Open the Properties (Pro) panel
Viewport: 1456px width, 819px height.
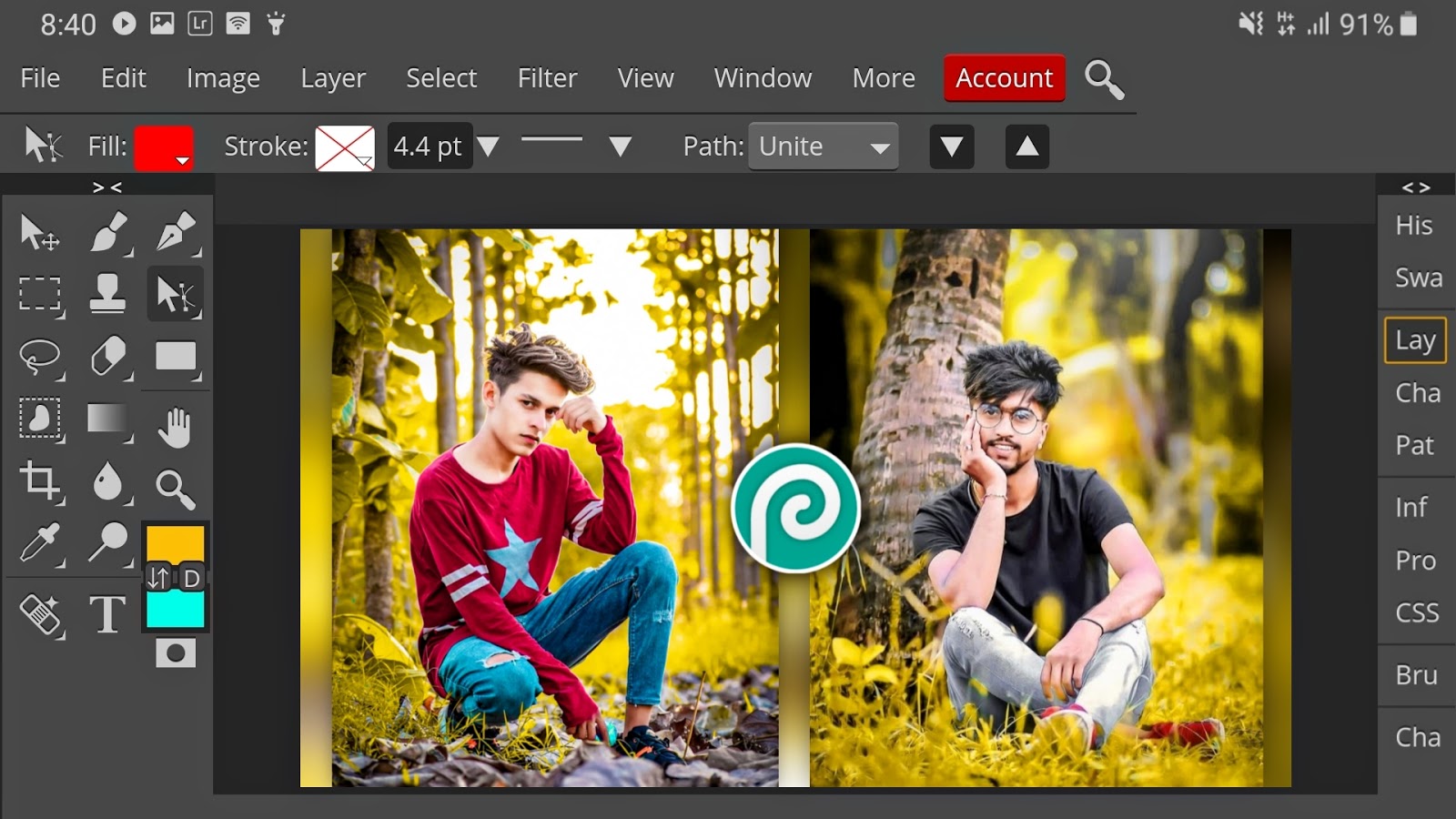[1415, 561]
